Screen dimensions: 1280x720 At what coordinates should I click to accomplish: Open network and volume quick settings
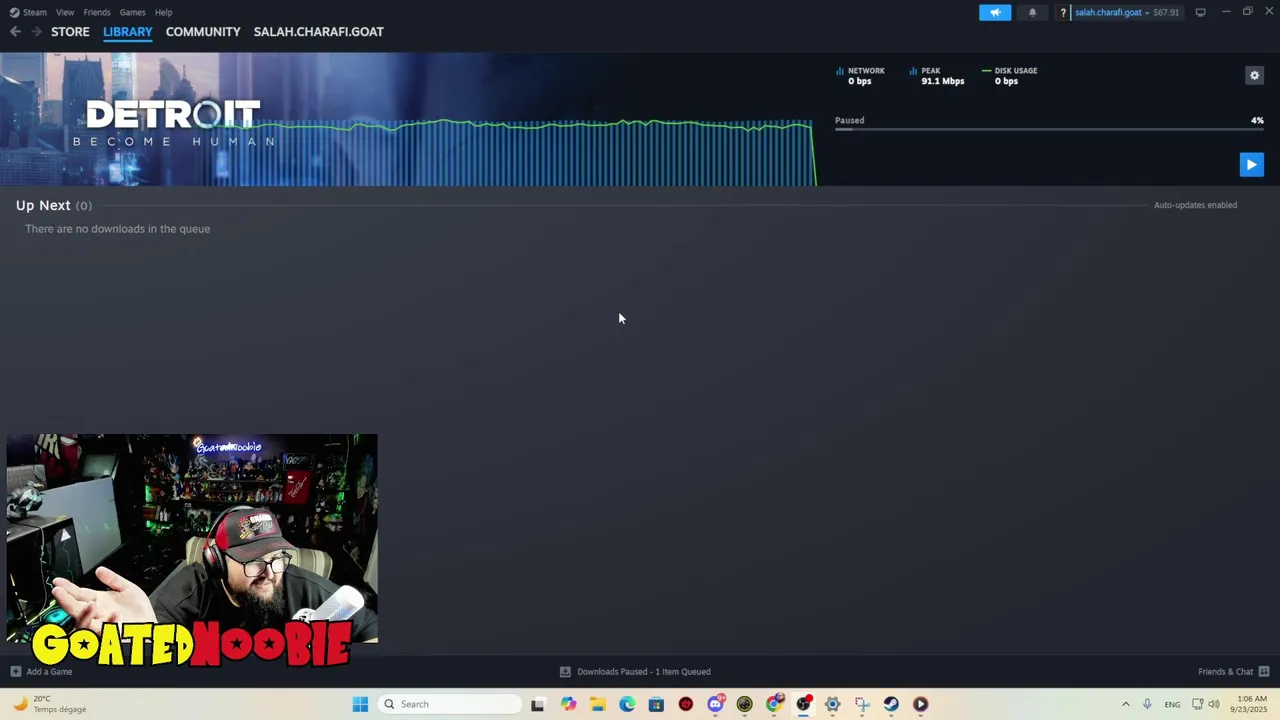click(1206, 704)
